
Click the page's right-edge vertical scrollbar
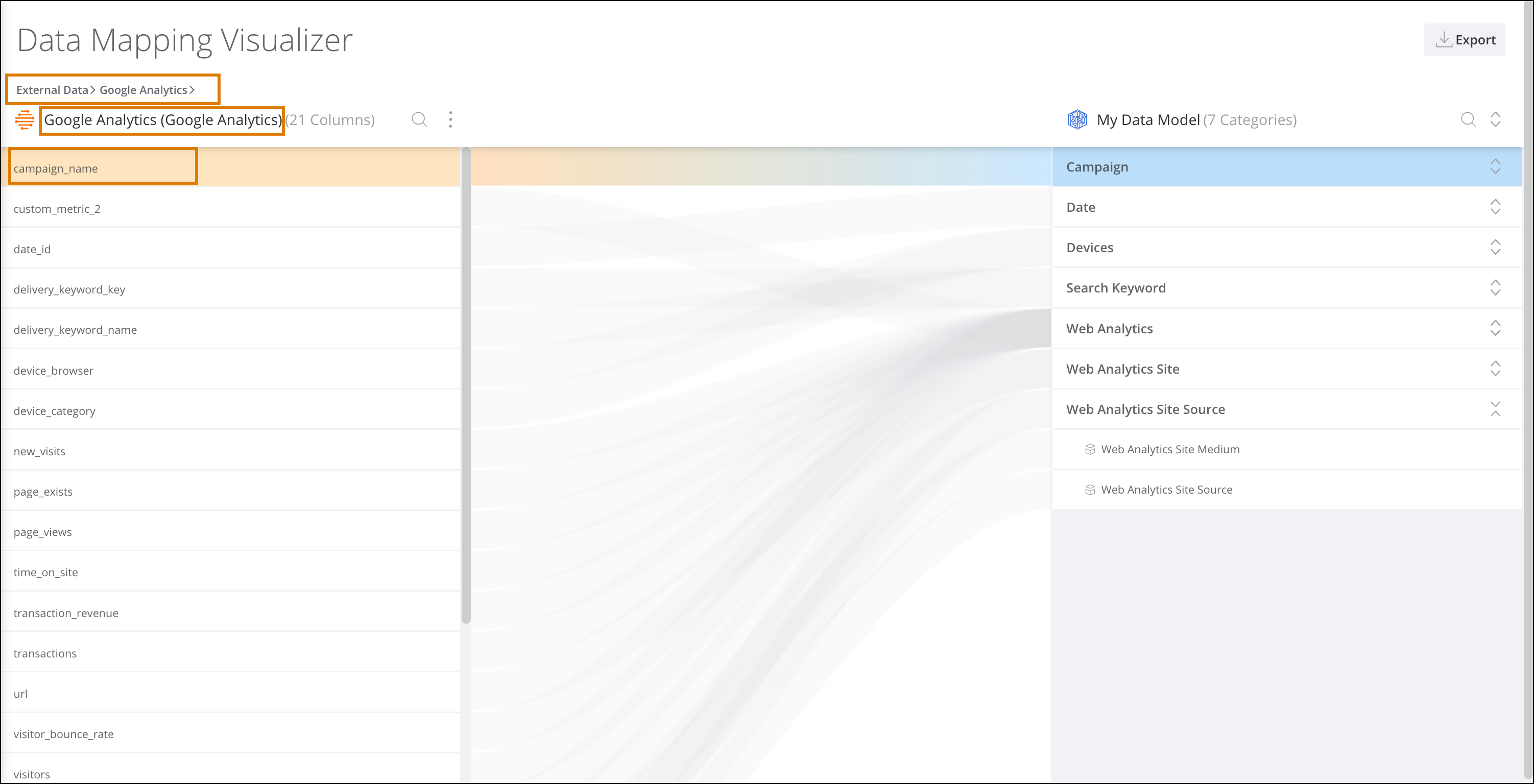click(1528, 390)
